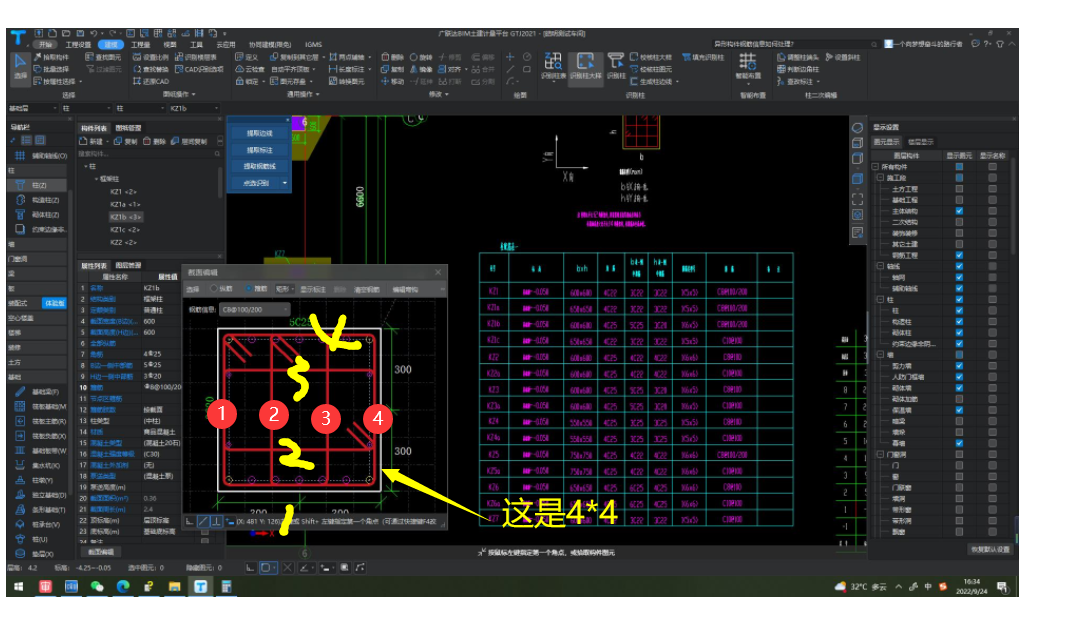The image size is (1065, 630).
Task: Click 清空钢筋 in section editor toolbar
Action: (367, 290)
